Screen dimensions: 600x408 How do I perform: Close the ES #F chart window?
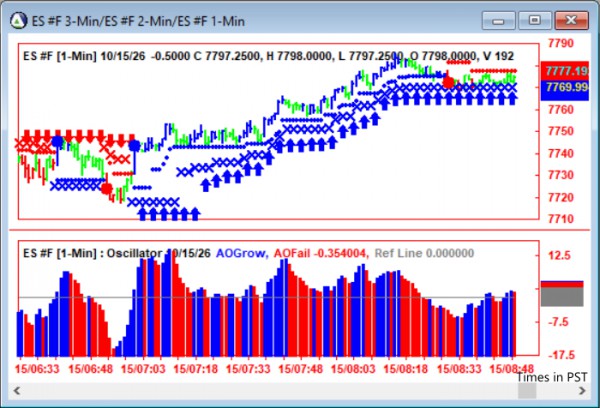click(x=571, y=20)
